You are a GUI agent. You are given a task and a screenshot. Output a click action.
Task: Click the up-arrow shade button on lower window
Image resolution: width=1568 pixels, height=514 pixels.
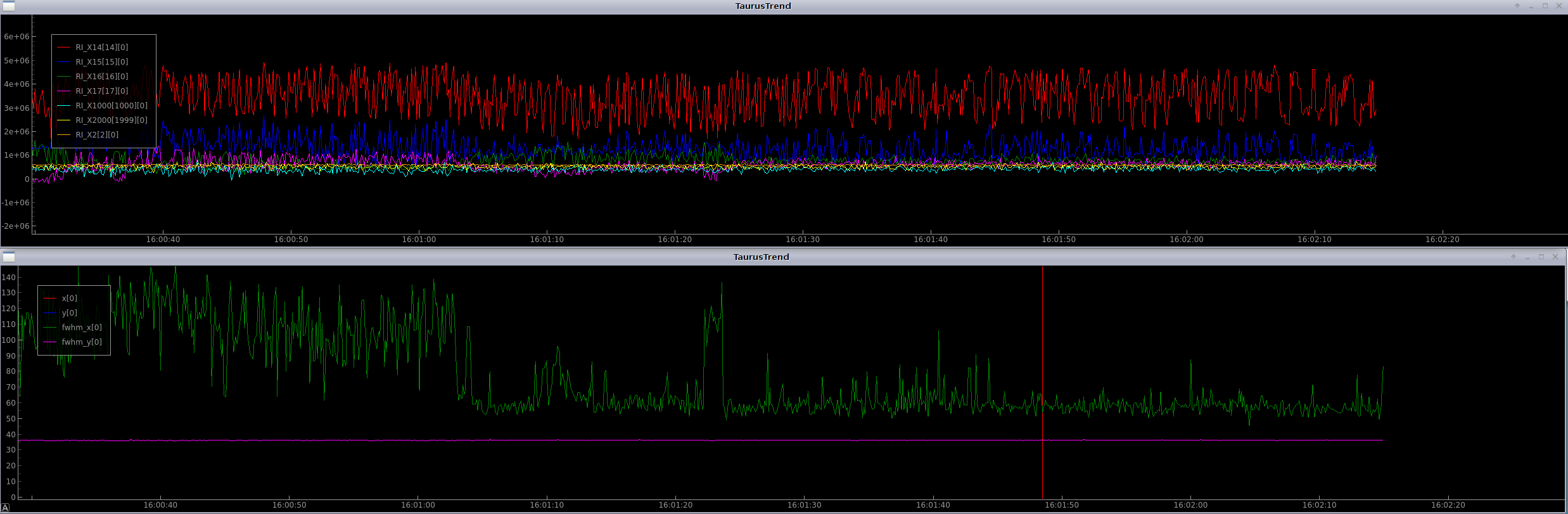pyautogui.click(x=1514, y=257)
